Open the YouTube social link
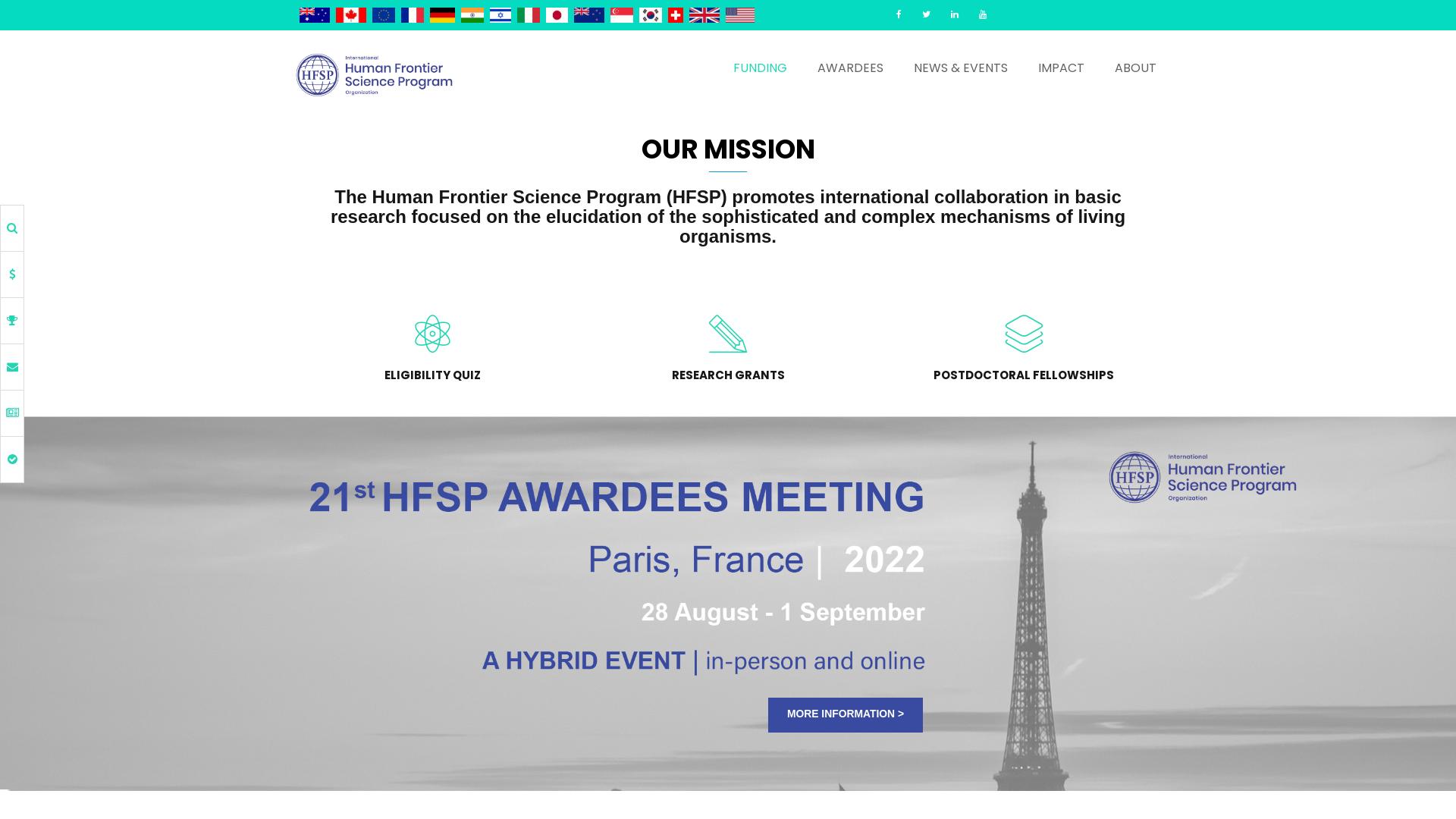Screen dimensions: 1456x819 coord(982,14)
